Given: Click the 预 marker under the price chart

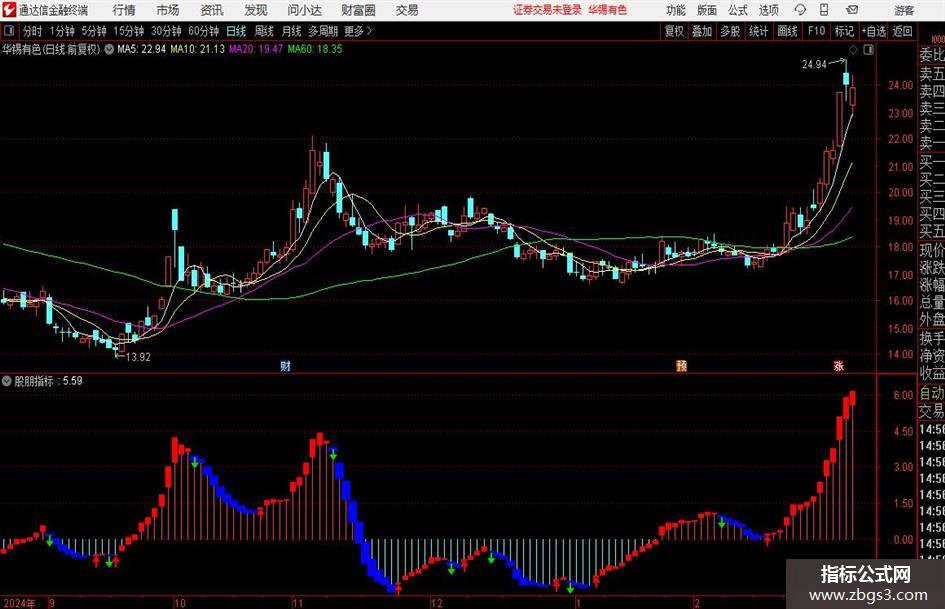Looking at the screenshot, I should 681,365.
